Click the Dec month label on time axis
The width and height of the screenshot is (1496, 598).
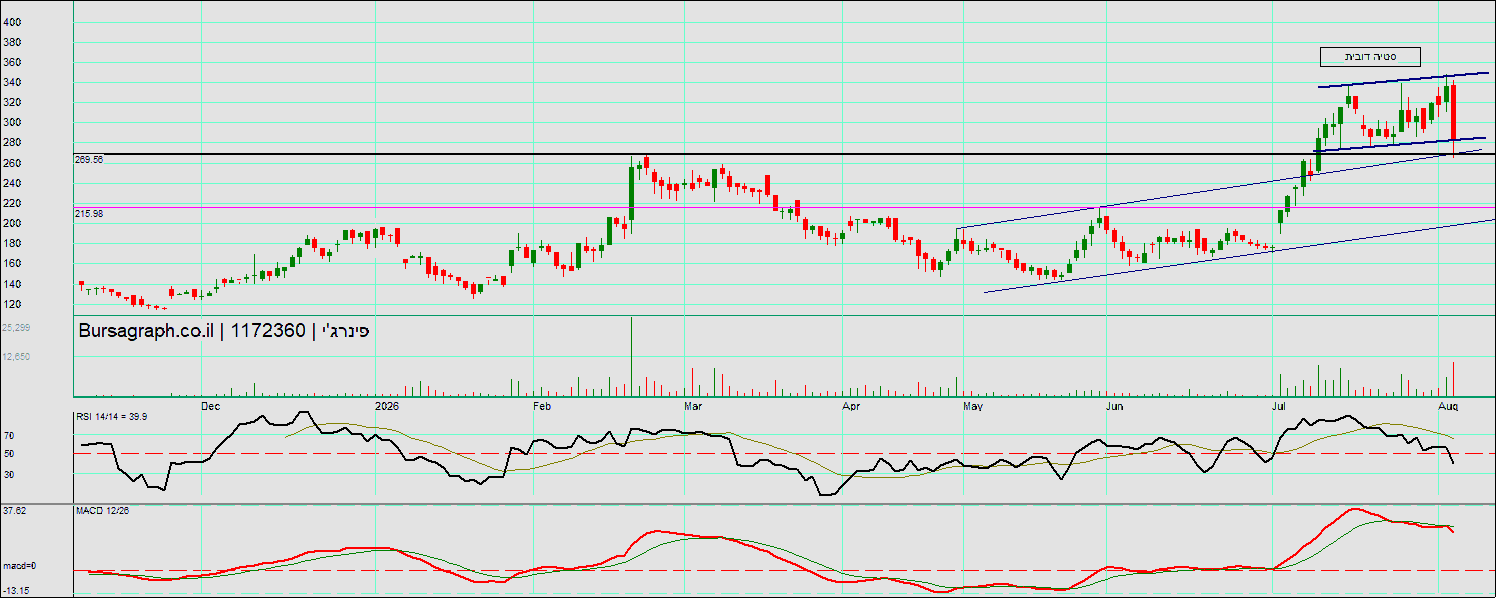pyautogui.click(x=210, y=407)
